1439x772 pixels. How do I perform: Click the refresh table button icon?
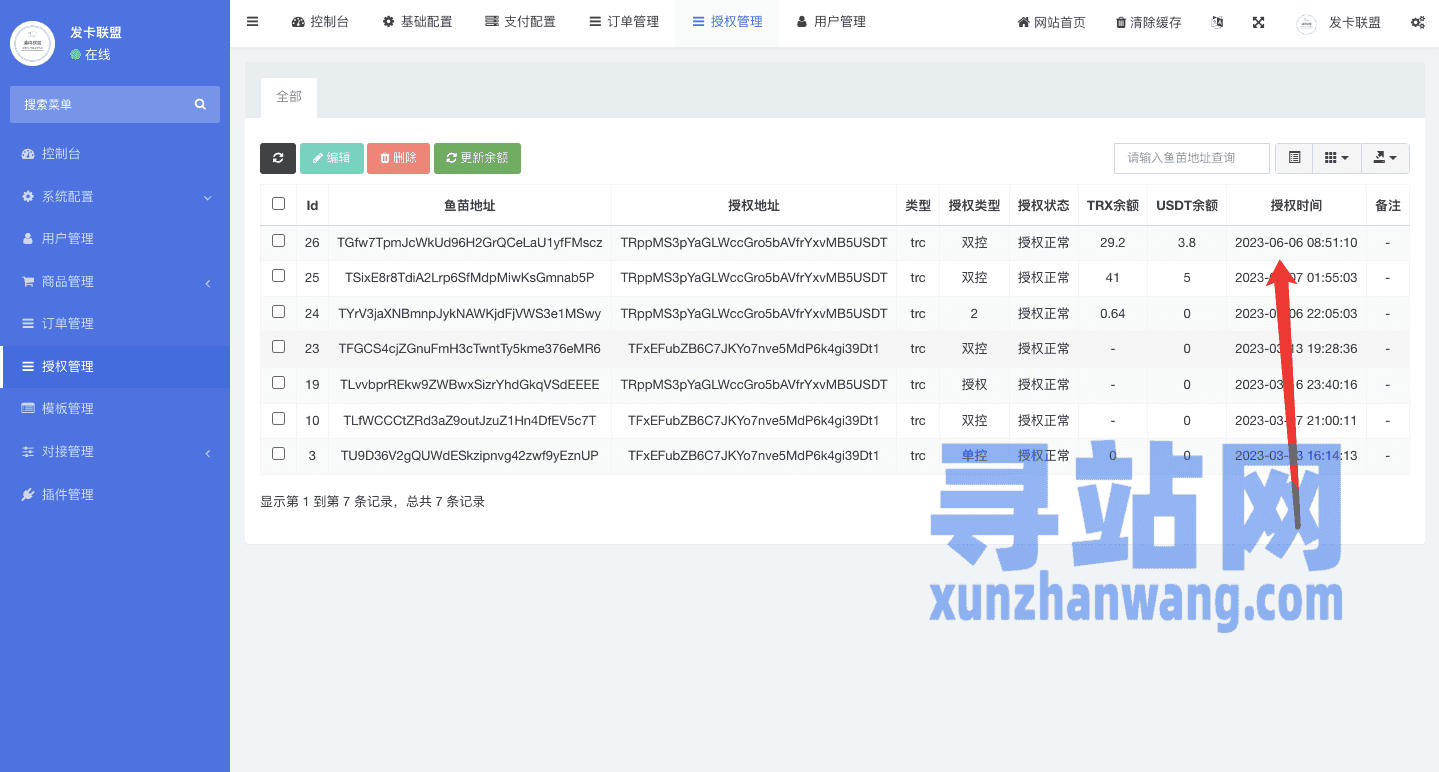[x=278, y=158]
